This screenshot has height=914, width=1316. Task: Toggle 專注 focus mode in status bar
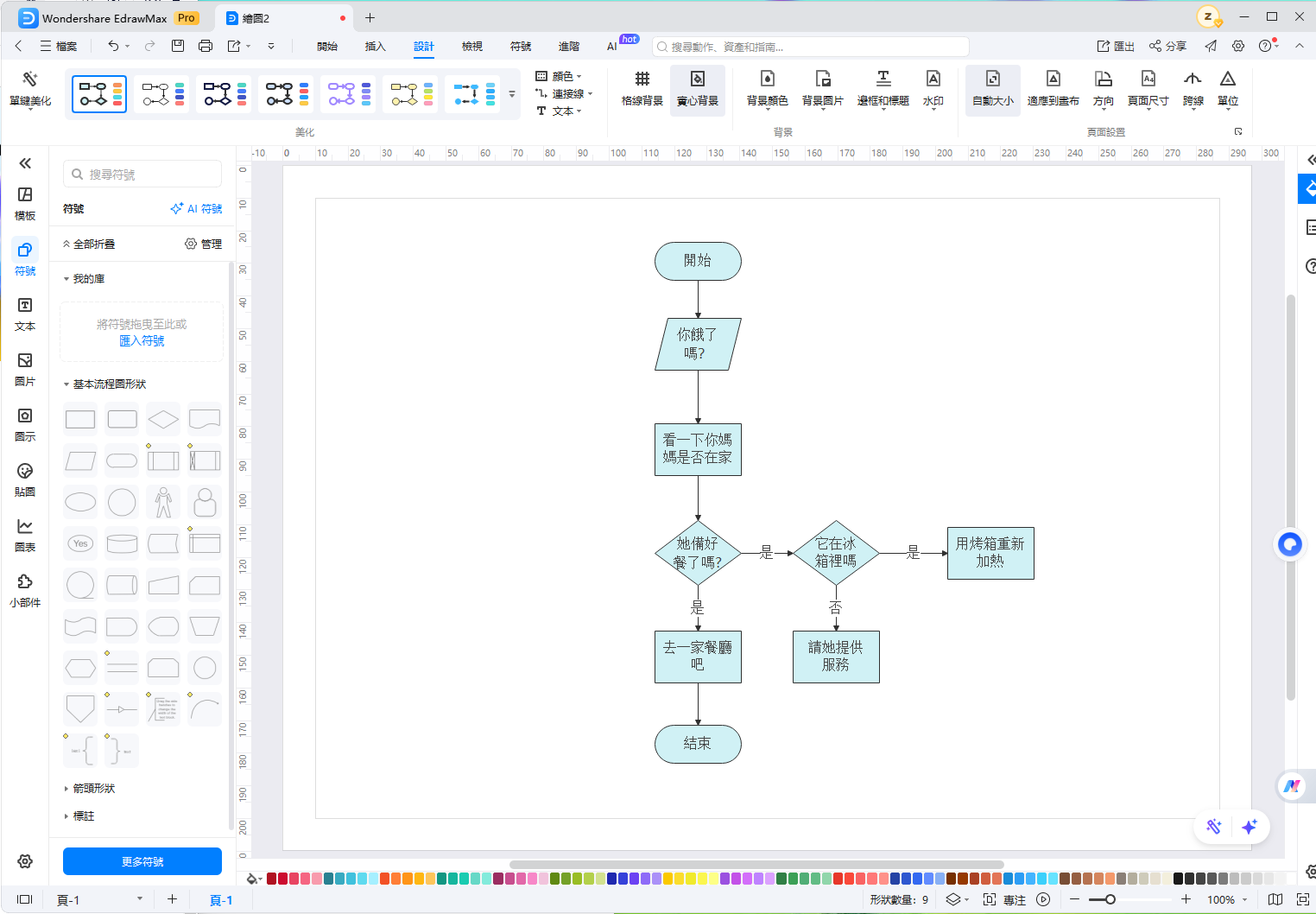(x=1004, y=899)
